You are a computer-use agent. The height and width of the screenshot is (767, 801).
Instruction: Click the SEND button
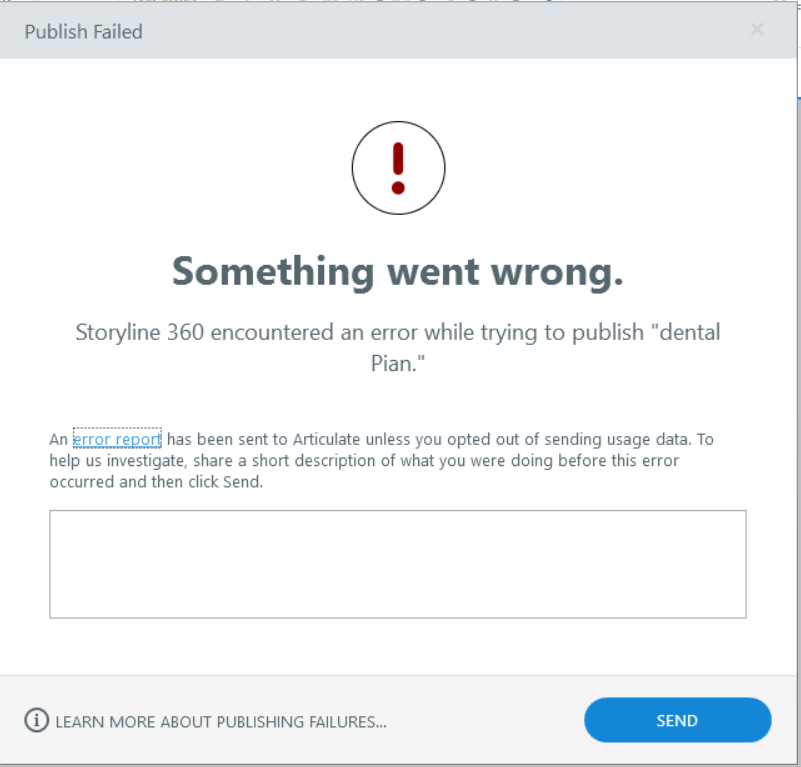677,720
